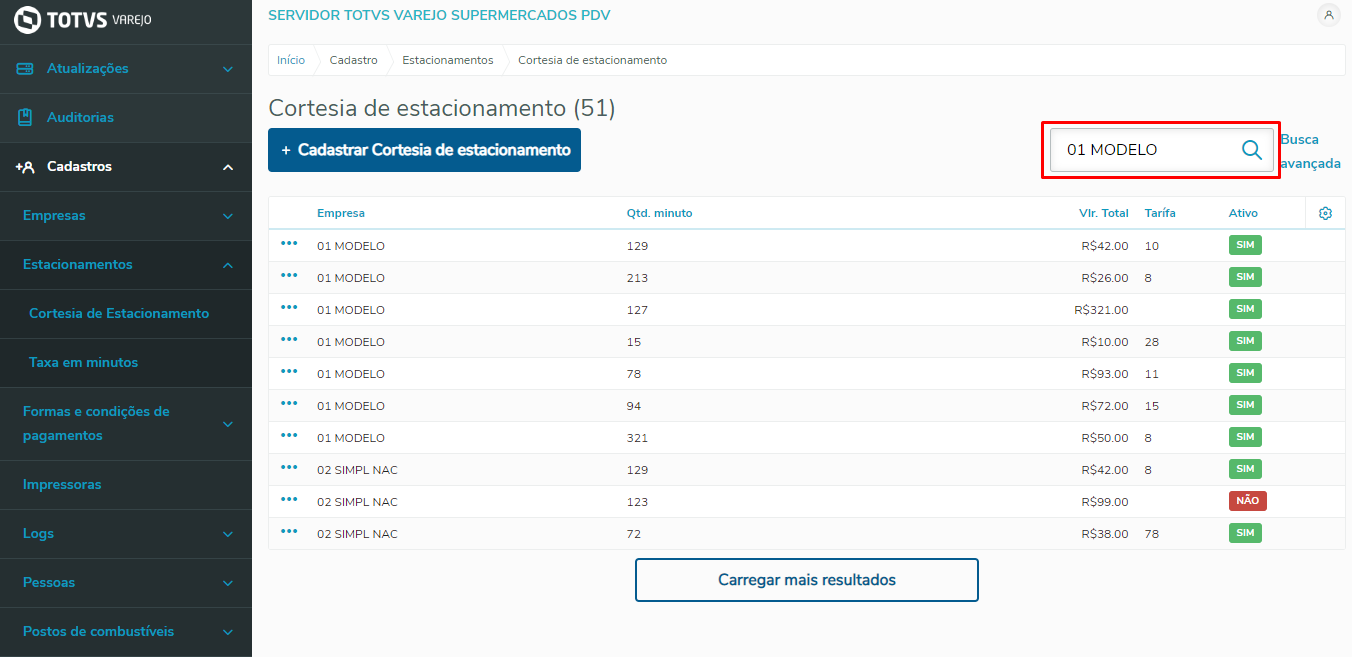The width and height of the screenshot is (1352, 657).
Task: Open actions dots for row with 15 minutes
Action: [x=289, y=339]
